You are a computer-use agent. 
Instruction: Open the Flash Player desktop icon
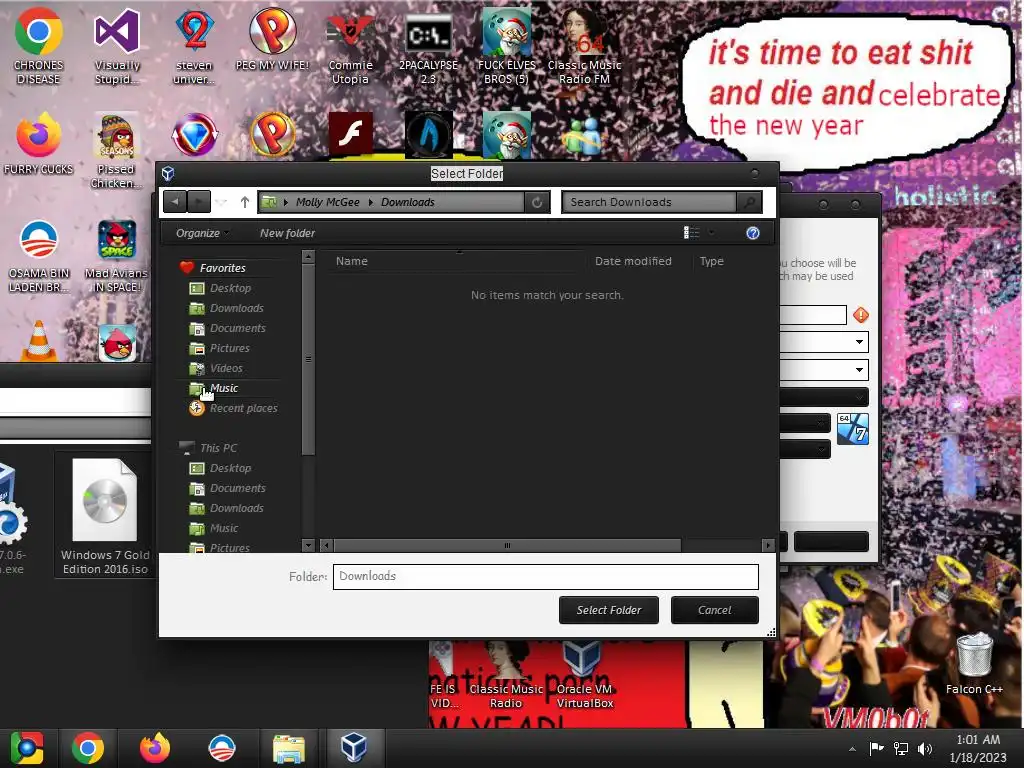tap(351, 133)
